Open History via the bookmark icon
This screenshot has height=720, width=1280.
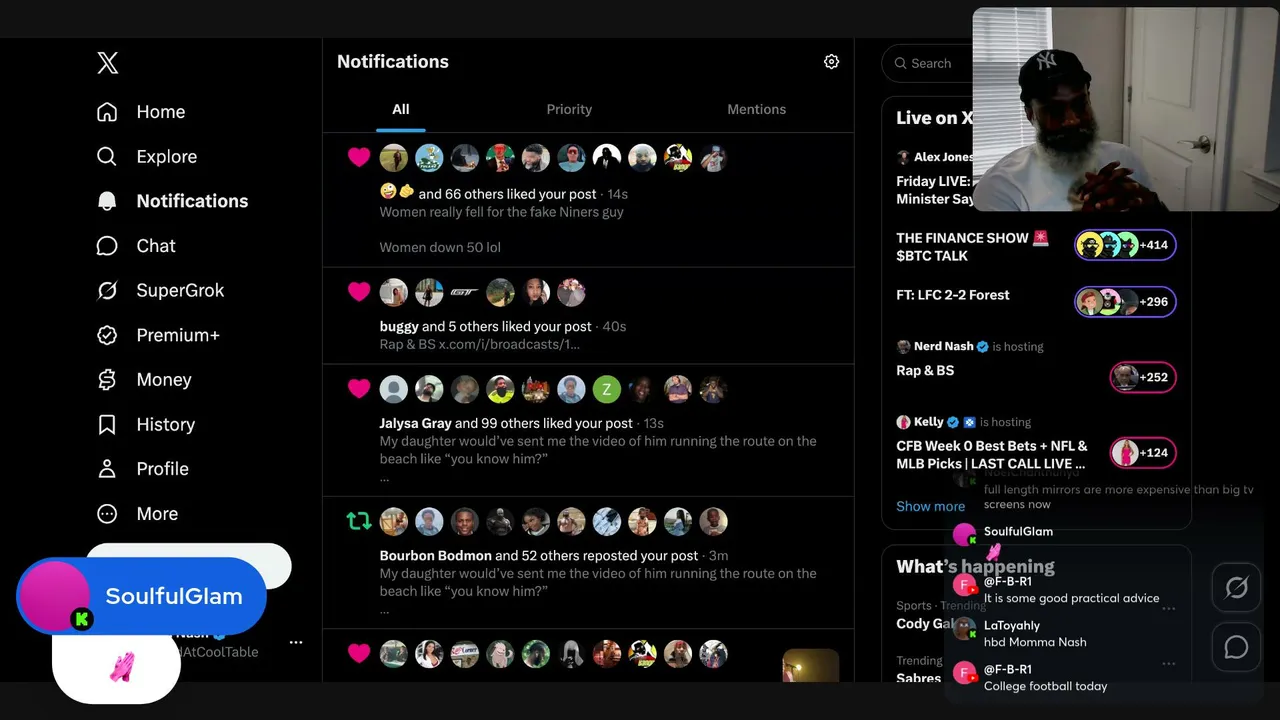pos(107,424)
